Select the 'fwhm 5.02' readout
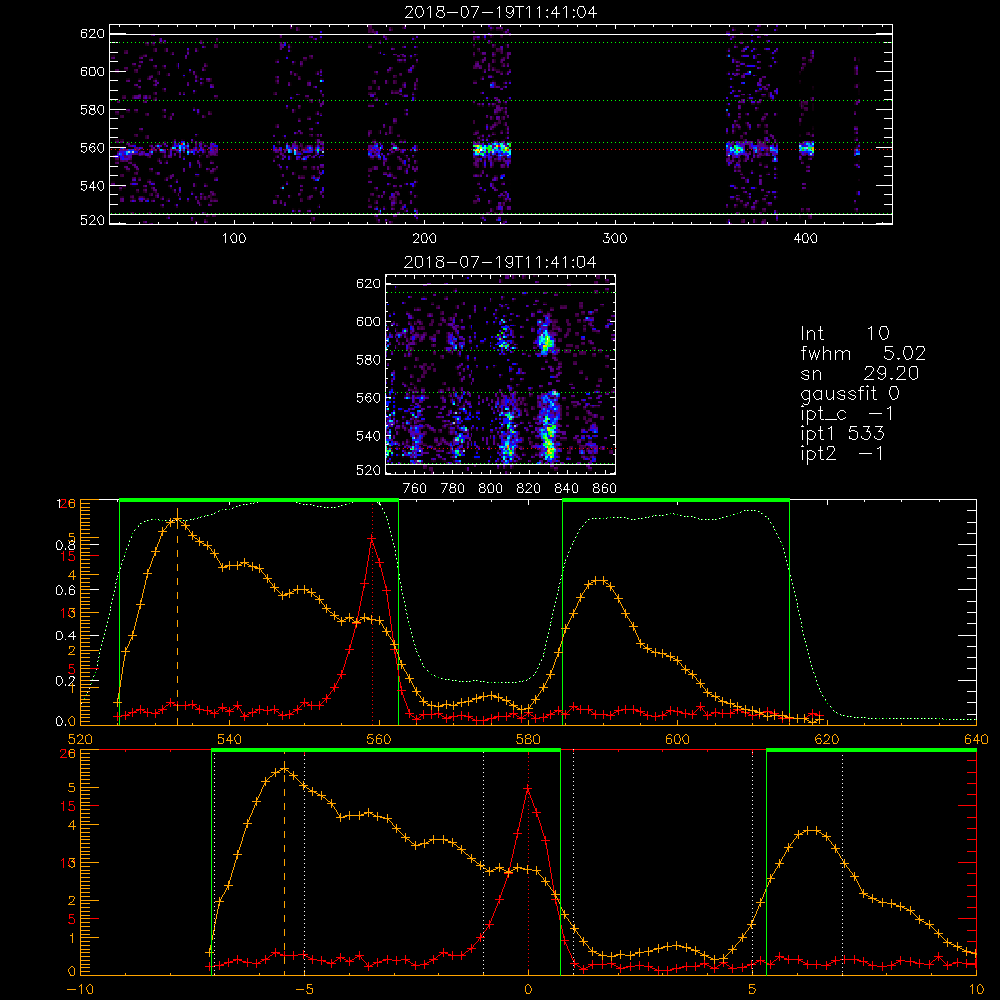This screenshot has width=1000, height=1000. coord(863,353)
